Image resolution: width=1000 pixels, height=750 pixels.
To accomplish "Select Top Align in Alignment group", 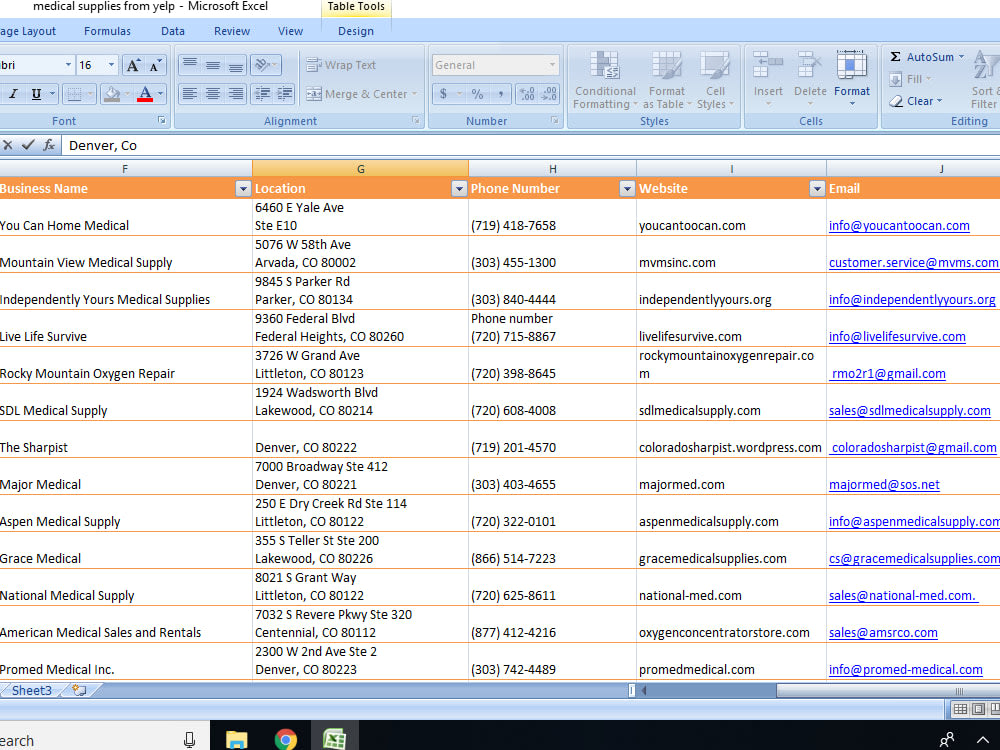I will 189,65.
